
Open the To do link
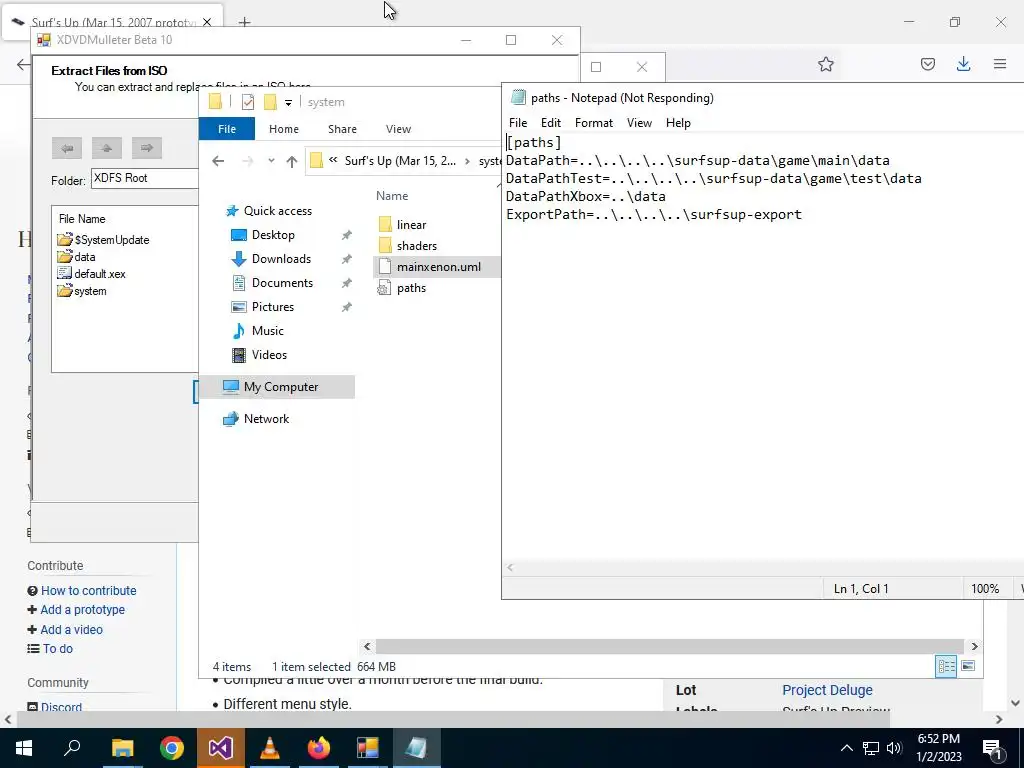(x=57, y=648)
